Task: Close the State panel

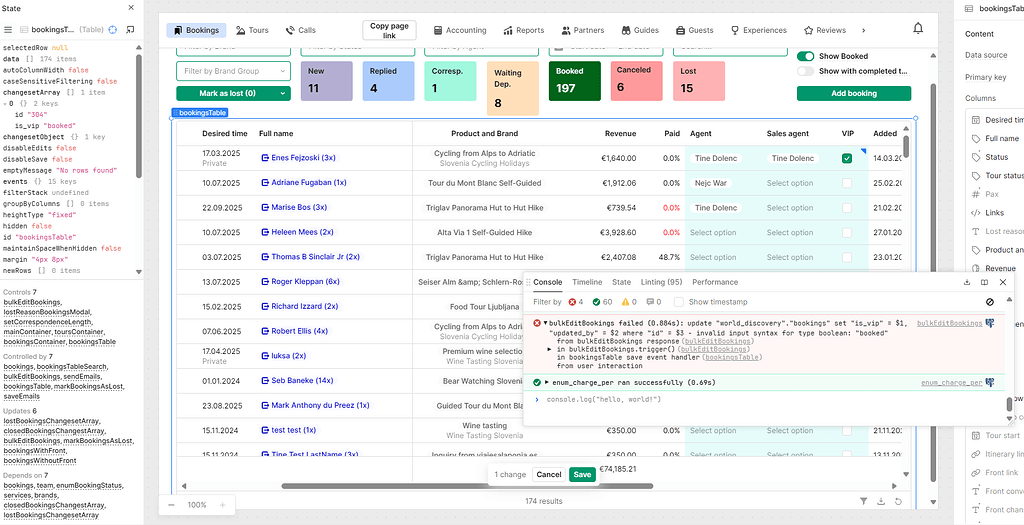Action: coord(131,8)
